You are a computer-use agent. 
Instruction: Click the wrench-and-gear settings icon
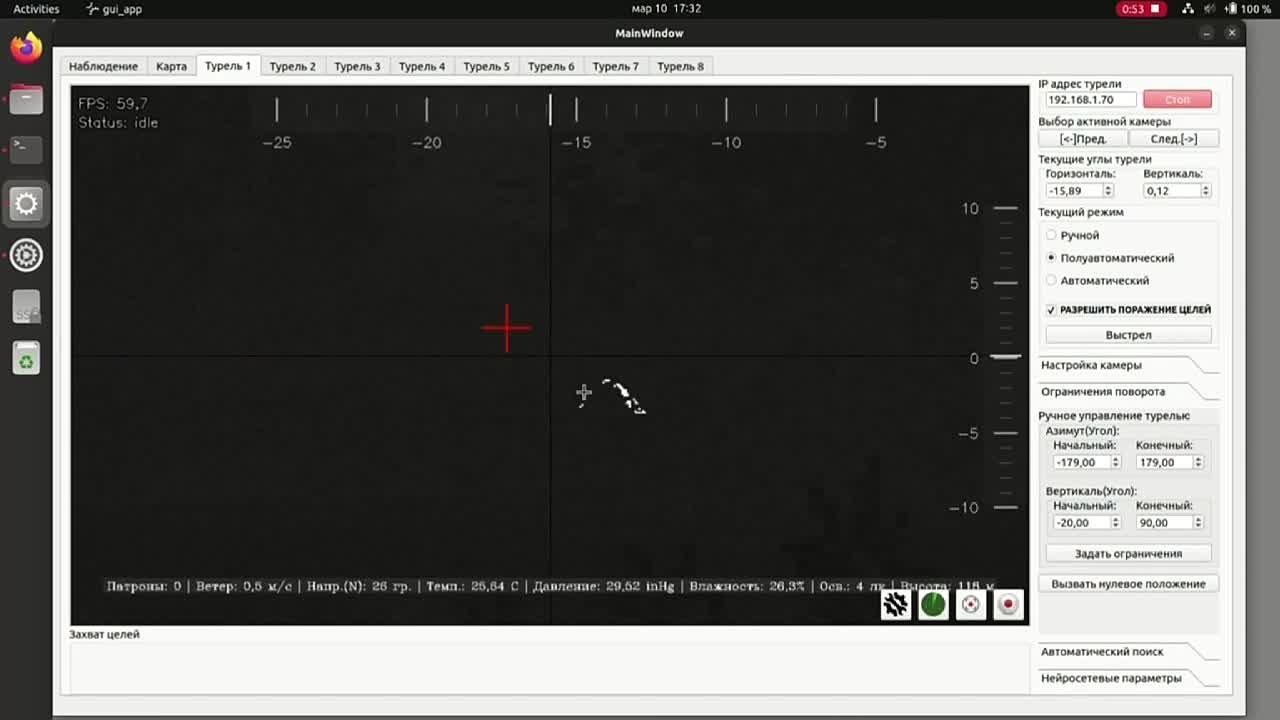(x=895, y=604)
